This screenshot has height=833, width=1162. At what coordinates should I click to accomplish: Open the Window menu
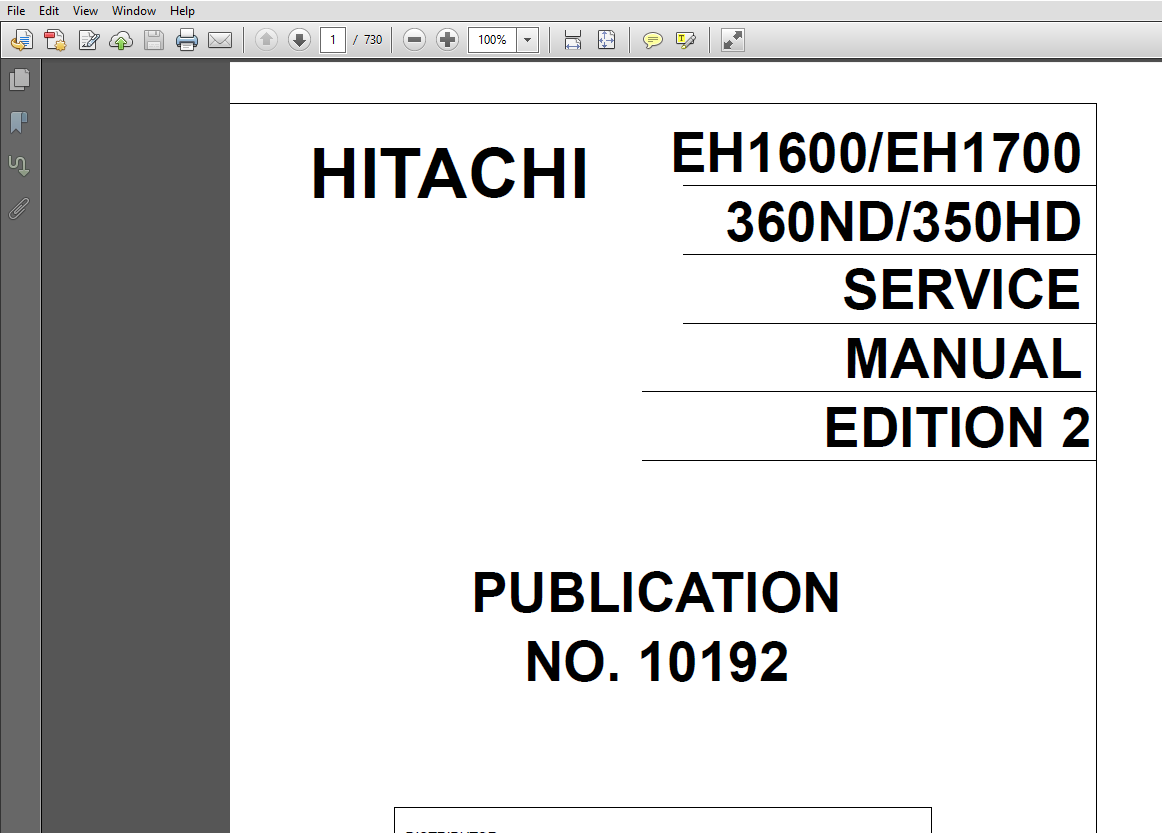[x=133, y=10]
